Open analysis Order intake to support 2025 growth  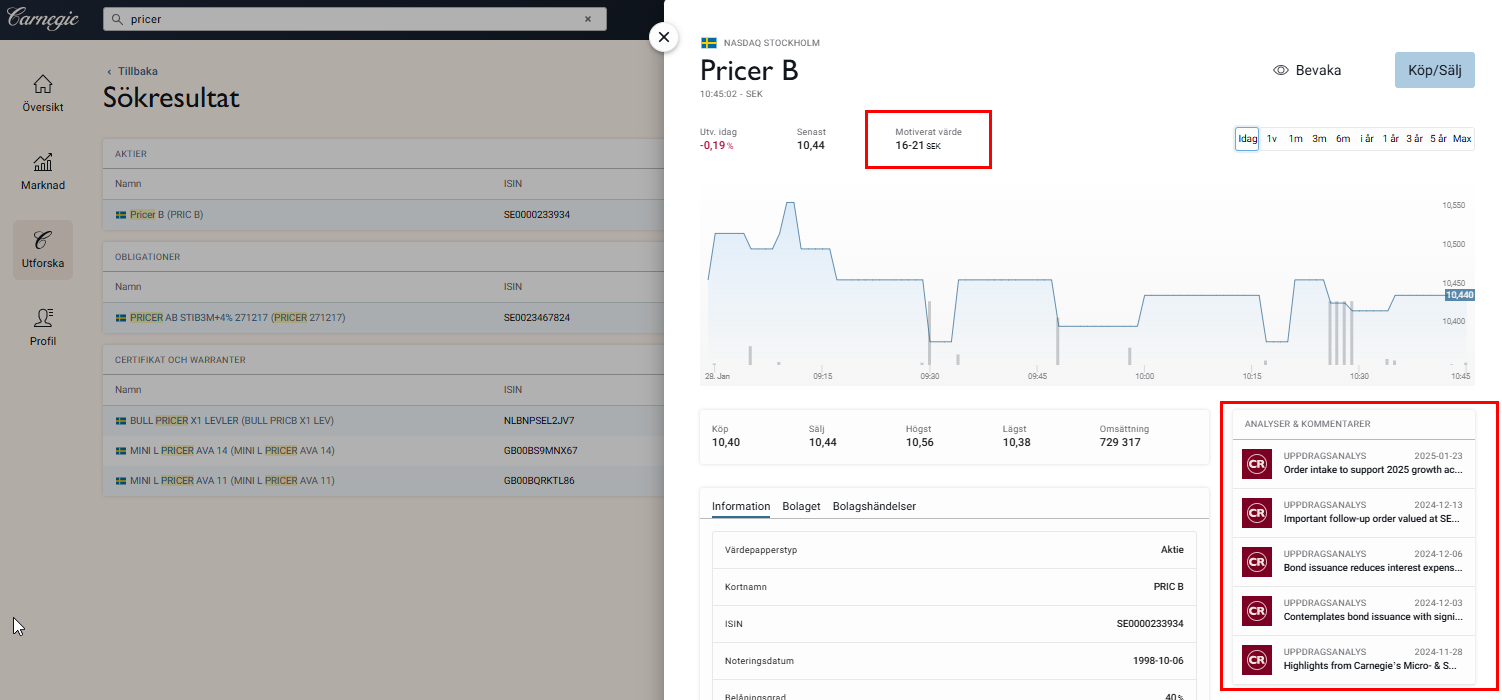pos(1373,469)
